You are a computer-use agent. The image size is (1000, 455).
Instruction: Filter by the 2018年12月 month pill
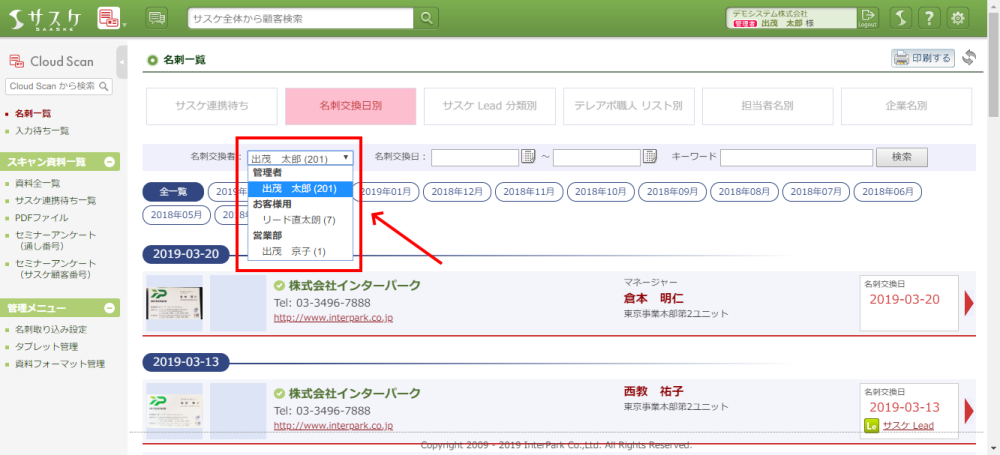[x=461, y=191]
